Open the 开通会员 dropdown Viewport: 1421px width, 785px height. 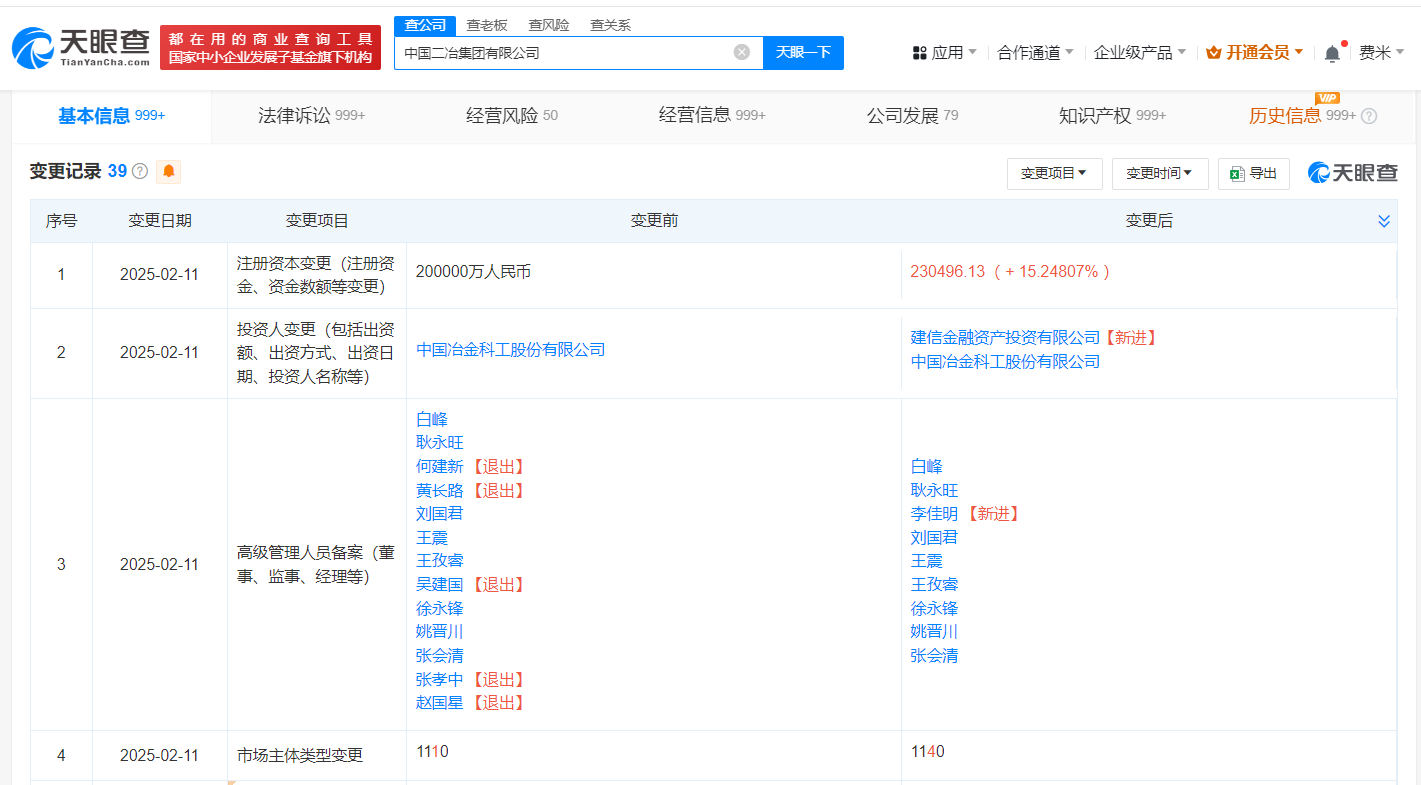(1254, 53)
